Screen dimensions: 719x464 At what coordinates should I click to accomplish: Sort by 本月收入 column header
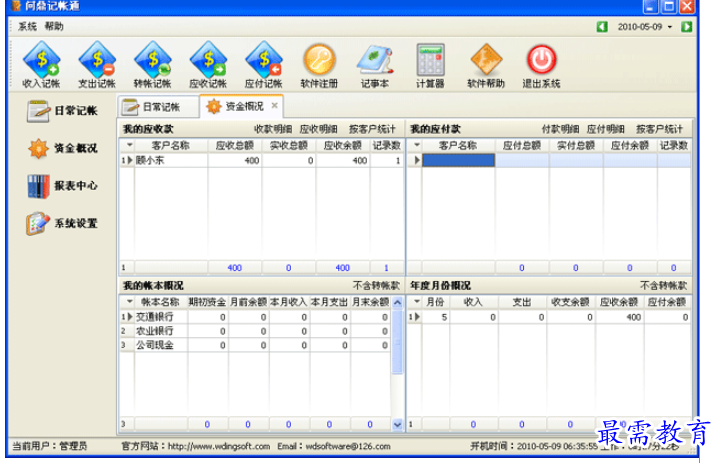coord(288,302)
